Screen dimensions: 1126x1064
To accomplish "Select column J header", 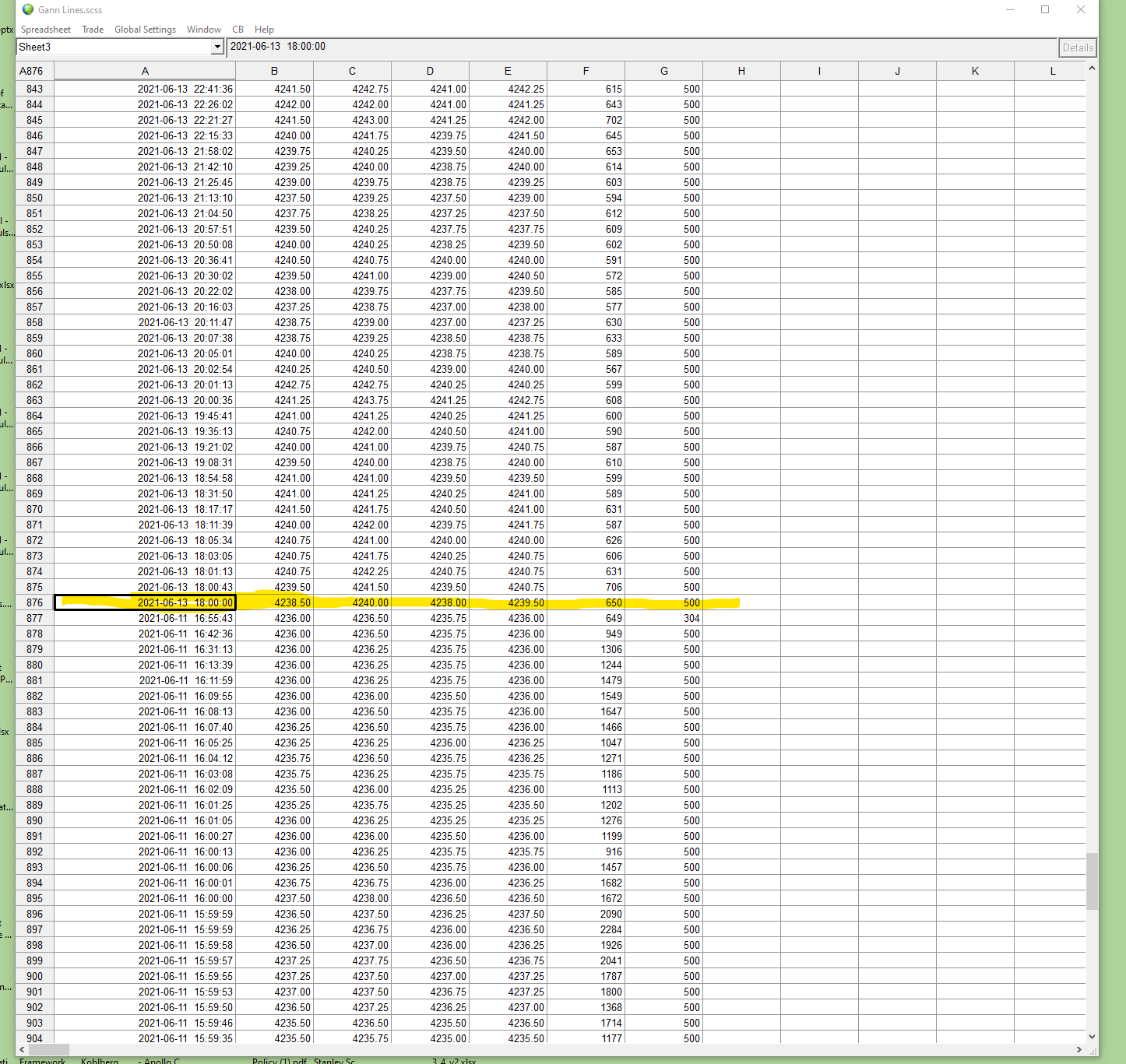I will click(x=897, y=71).
